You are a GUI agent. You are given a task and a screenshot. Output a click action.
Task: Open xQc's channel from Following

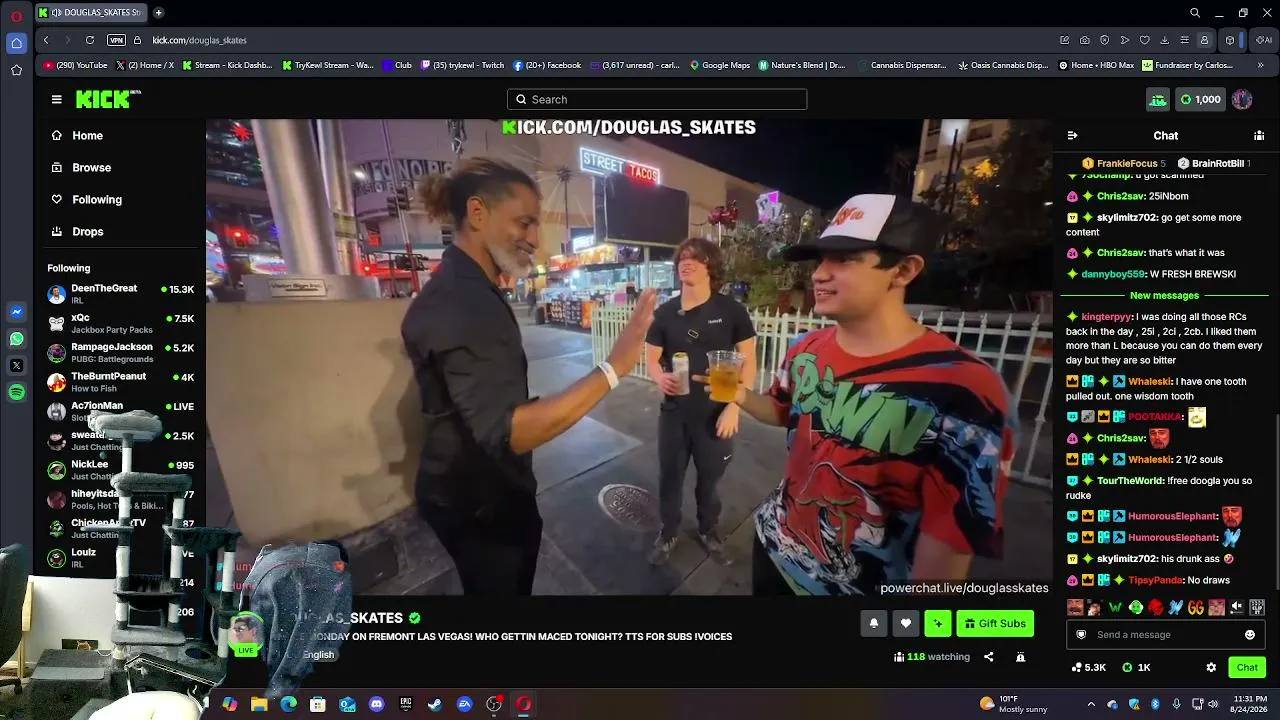121,323
